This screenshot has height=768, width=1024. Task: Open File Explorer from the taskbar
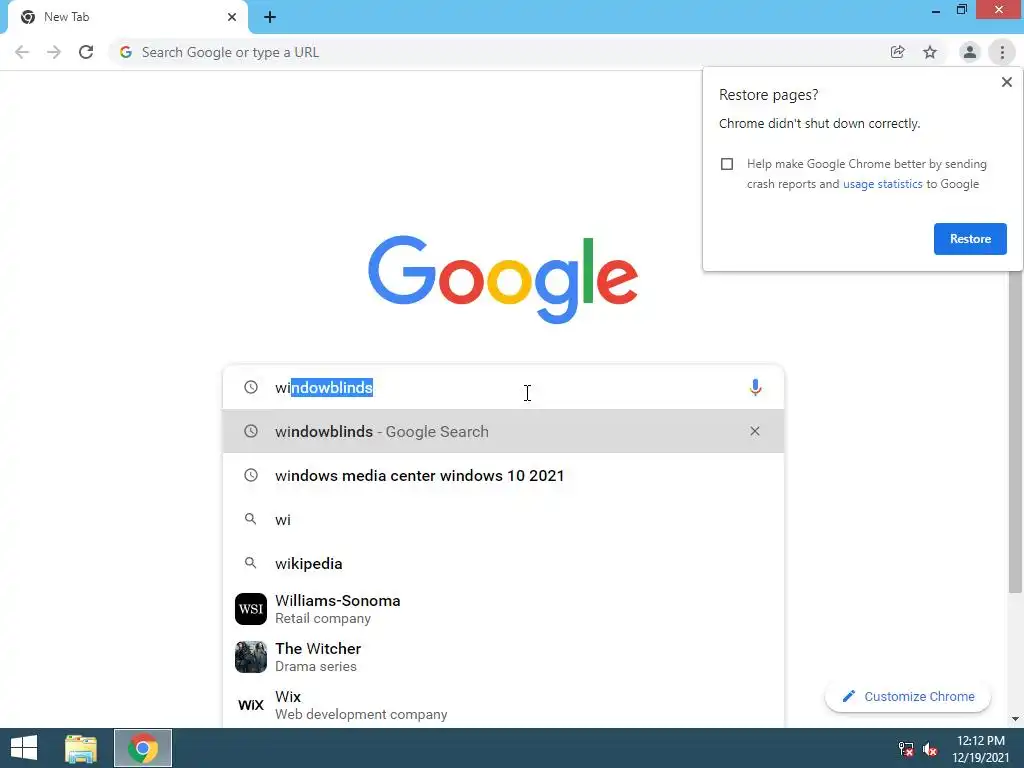(81, 748)
